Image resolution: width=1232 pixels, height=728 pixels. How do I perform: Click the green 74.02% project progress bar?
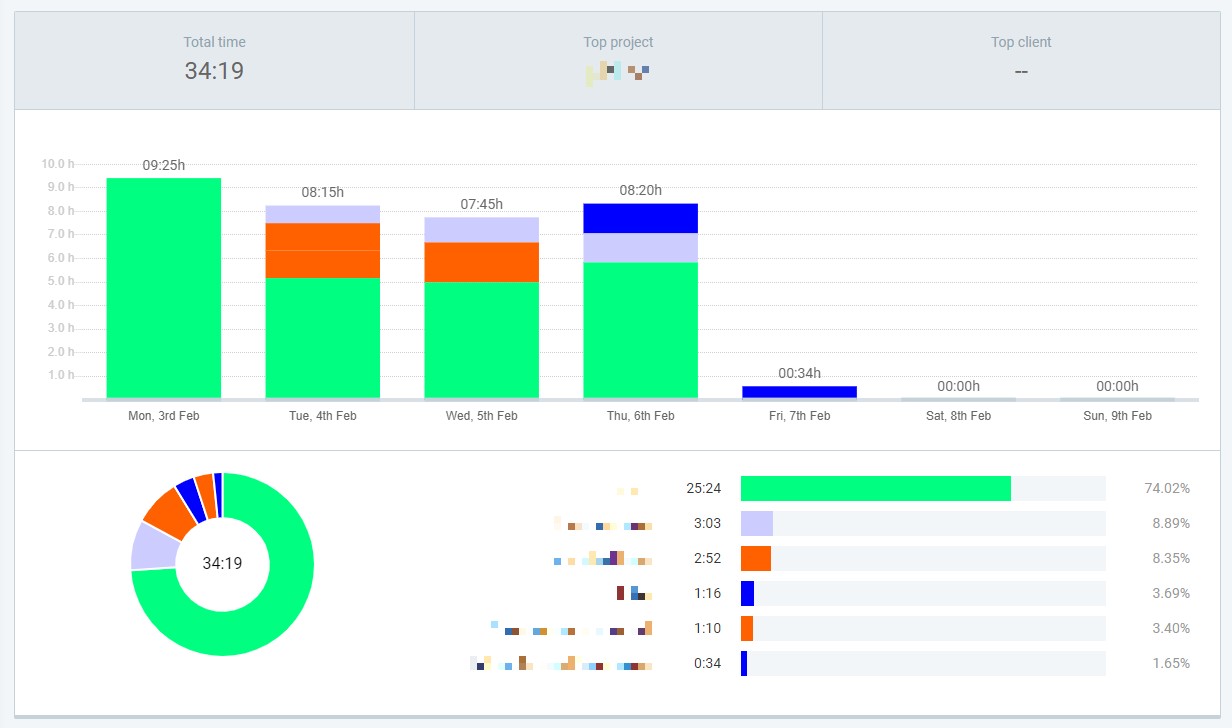coord(875,488)
